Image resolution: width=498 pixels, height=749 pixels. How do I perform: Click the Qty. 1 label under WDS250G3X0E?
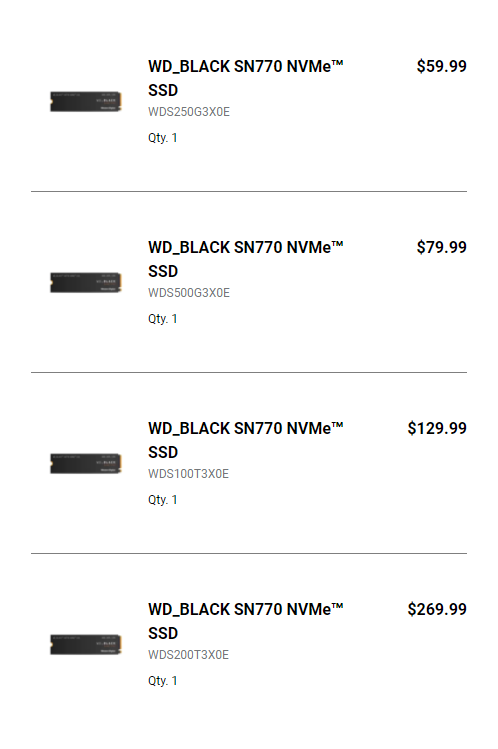click(x=162, y=138)
